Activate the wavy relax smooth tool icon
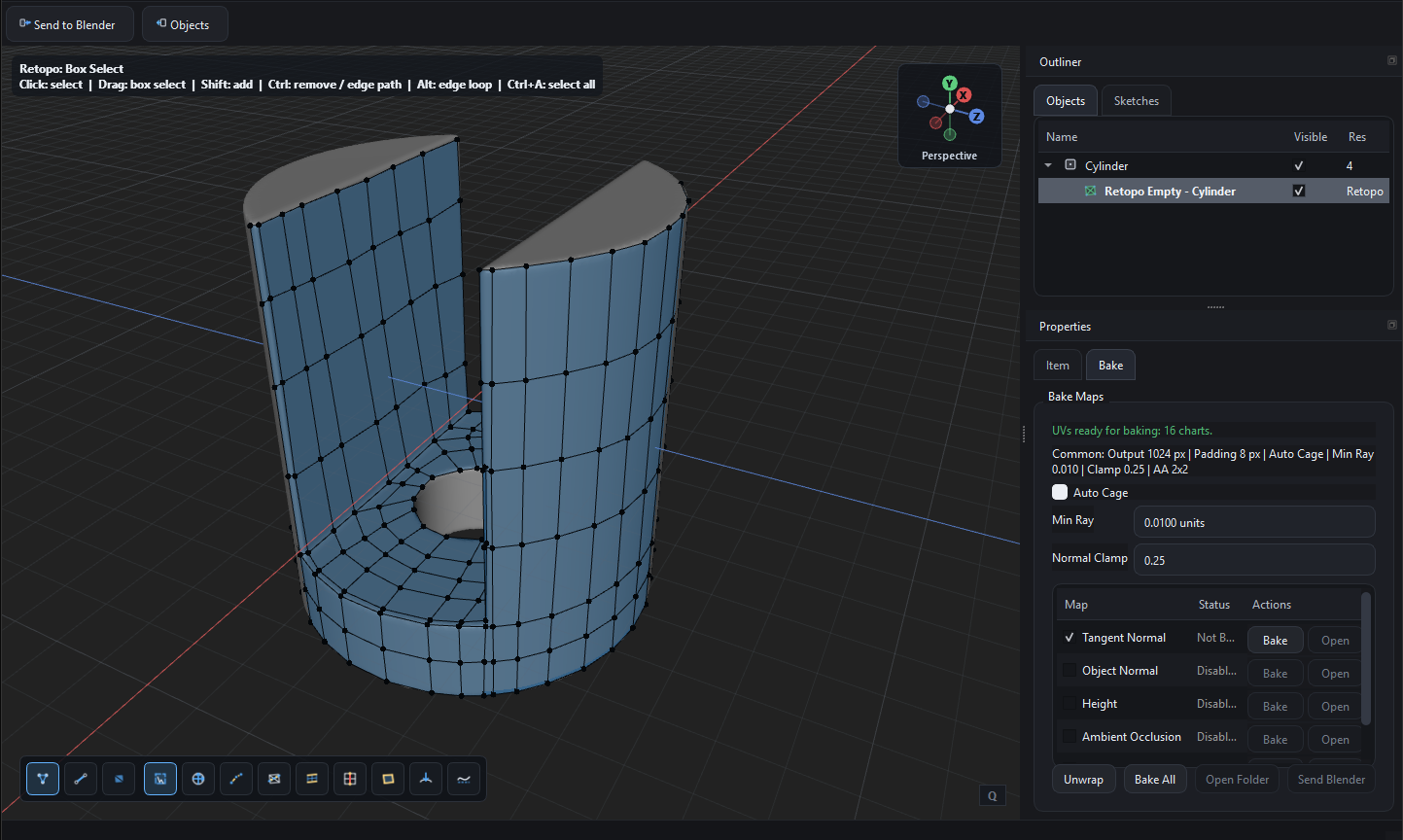This screenshot has width=1403, height=840. tap(464, 779)
